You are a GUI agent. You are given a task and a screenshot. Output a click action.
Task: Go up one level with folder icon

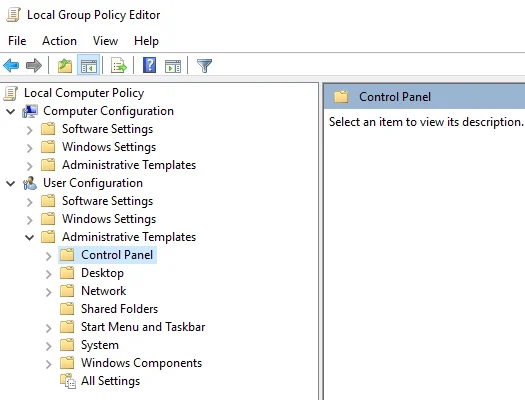click(x=65, y=66)
